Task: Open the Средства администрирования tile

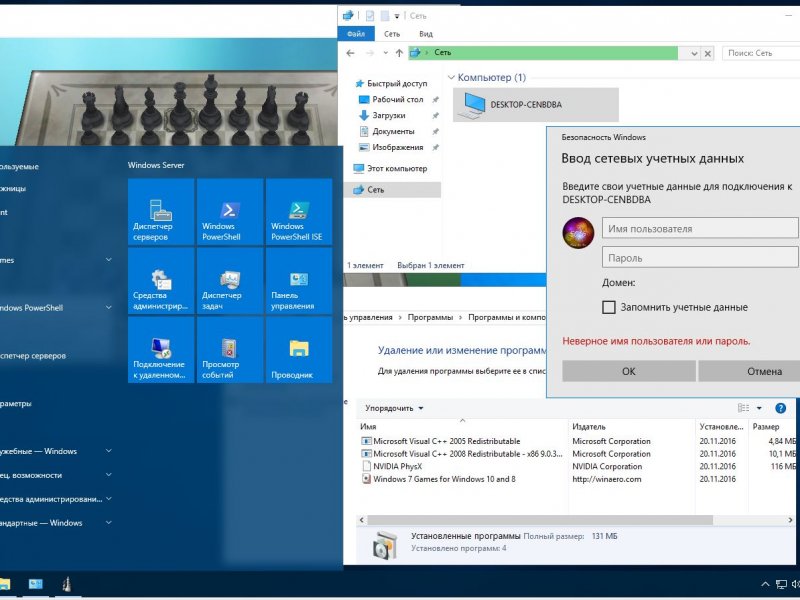Action: pyautogui.click(x=161, y=281)
